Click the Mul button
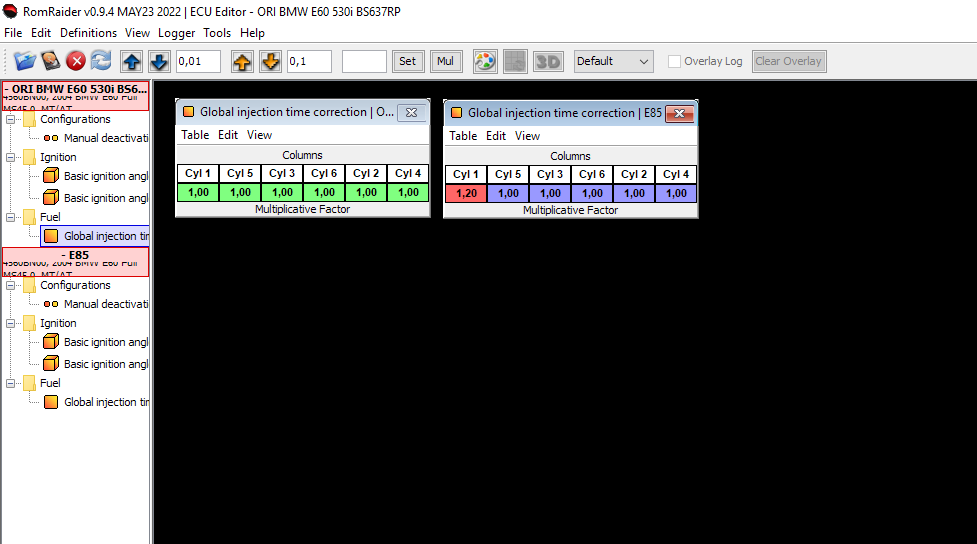This screenshot has height=544, width=977. coord(446,61)
